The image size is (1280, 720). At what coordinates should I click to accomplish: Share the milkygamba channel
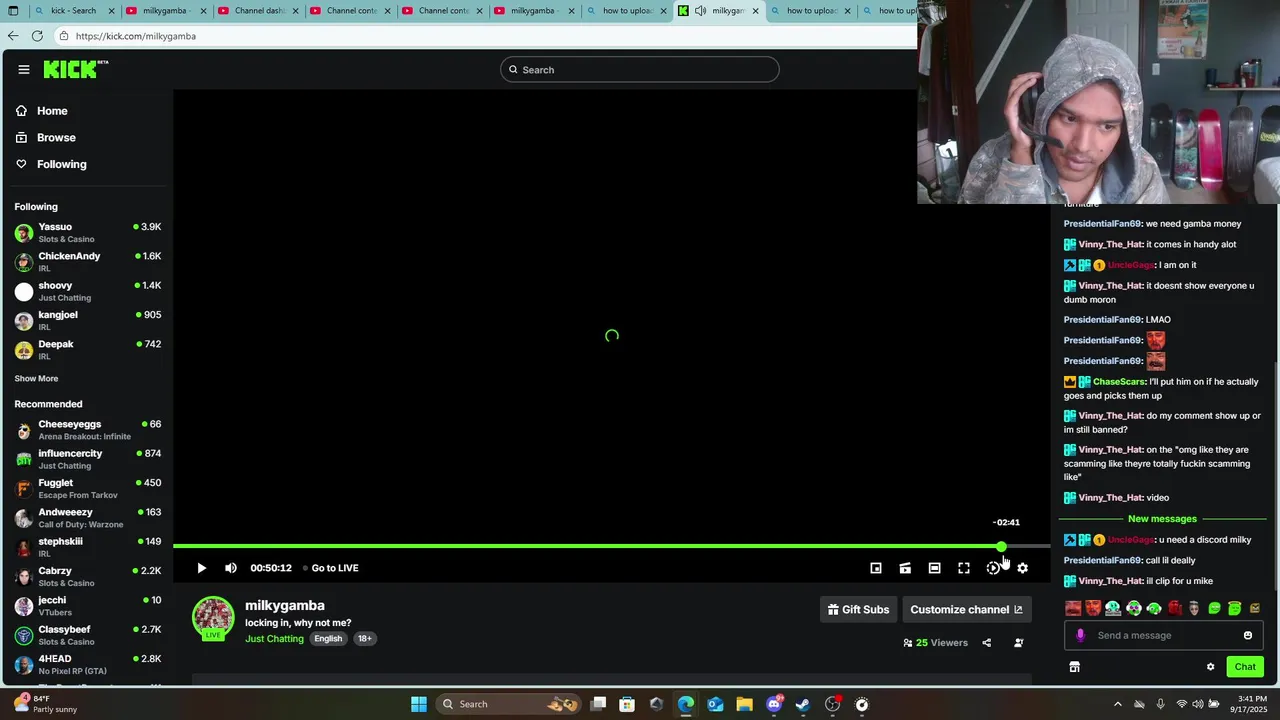(x=987, y=643)
